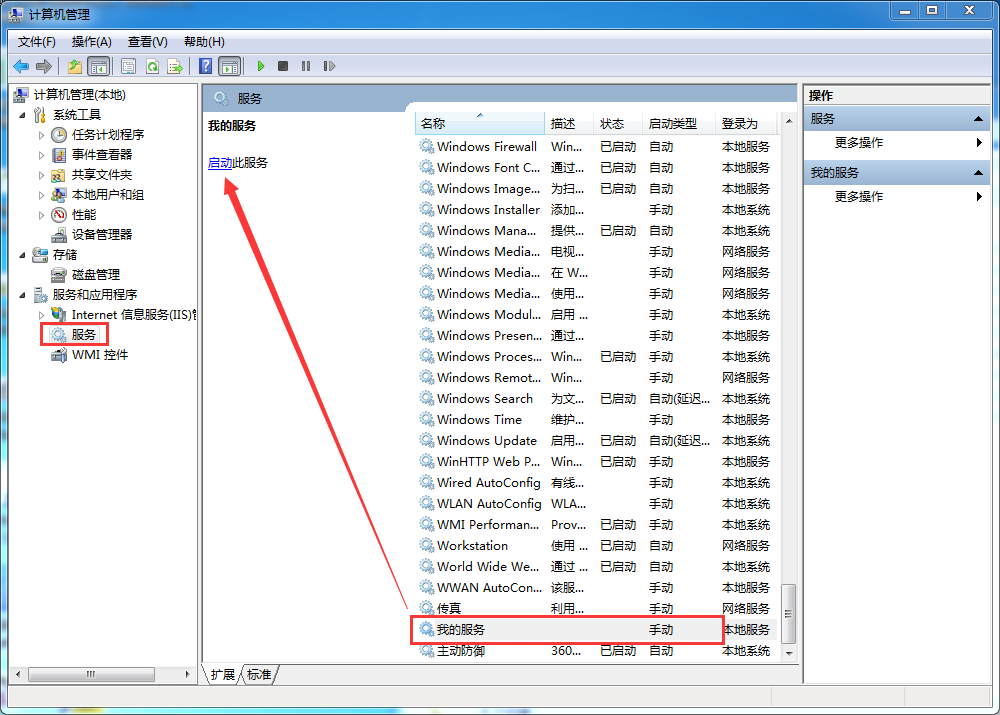The height and width of the screenshot is (715, 1000).
Task: Click the services list scroll up arrow
Action: pyautogui.click(x=790, y=121)
